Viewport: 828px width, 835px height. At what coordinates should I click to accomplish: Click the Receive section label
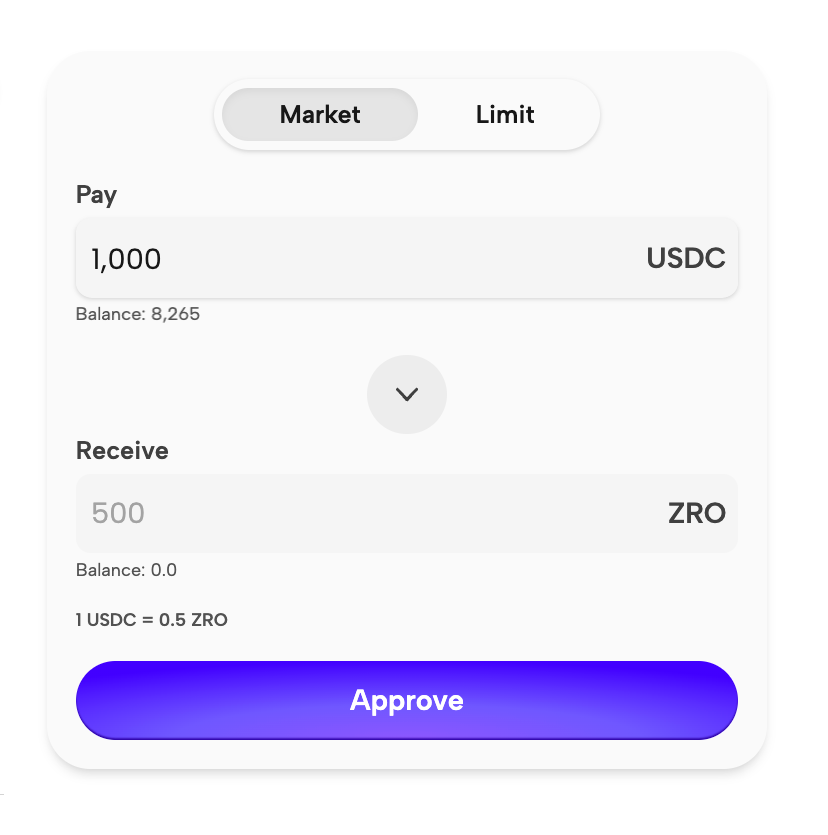[x=122, y=451]
